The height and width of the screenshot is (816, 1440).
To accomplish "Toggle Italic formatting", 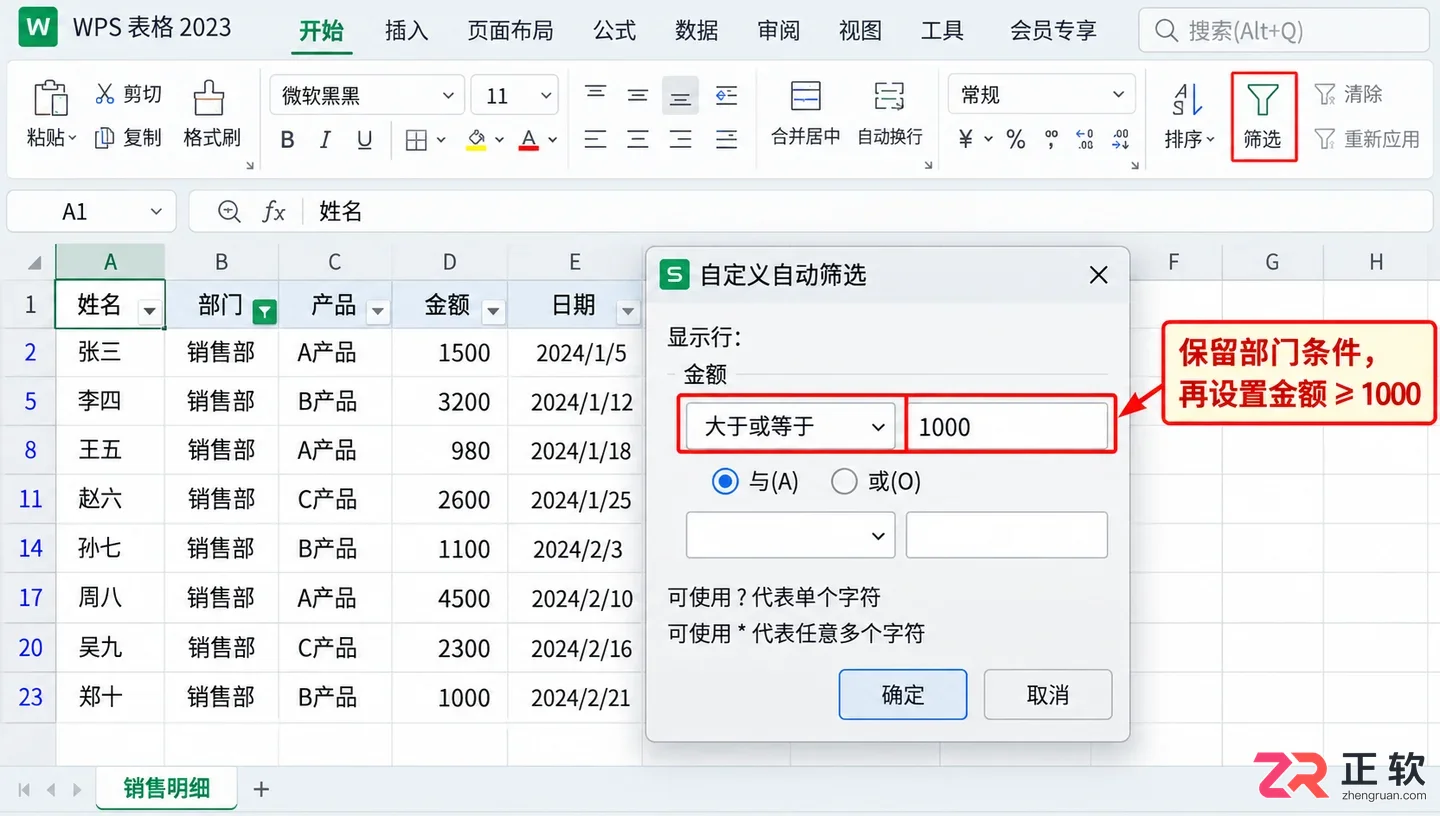I will [325, 140].
